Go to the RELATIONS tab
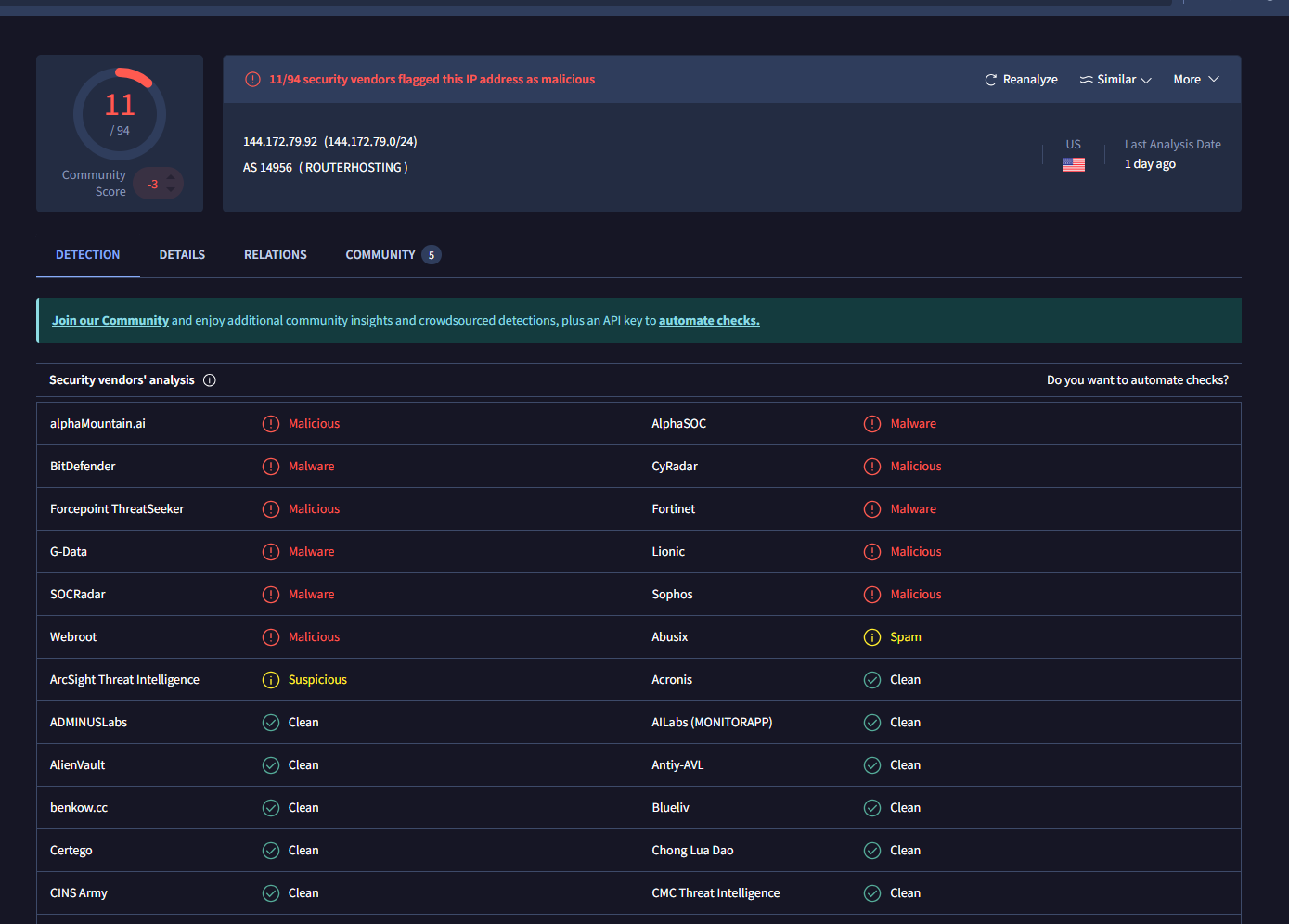1289x924 pixels. point(276,255)
